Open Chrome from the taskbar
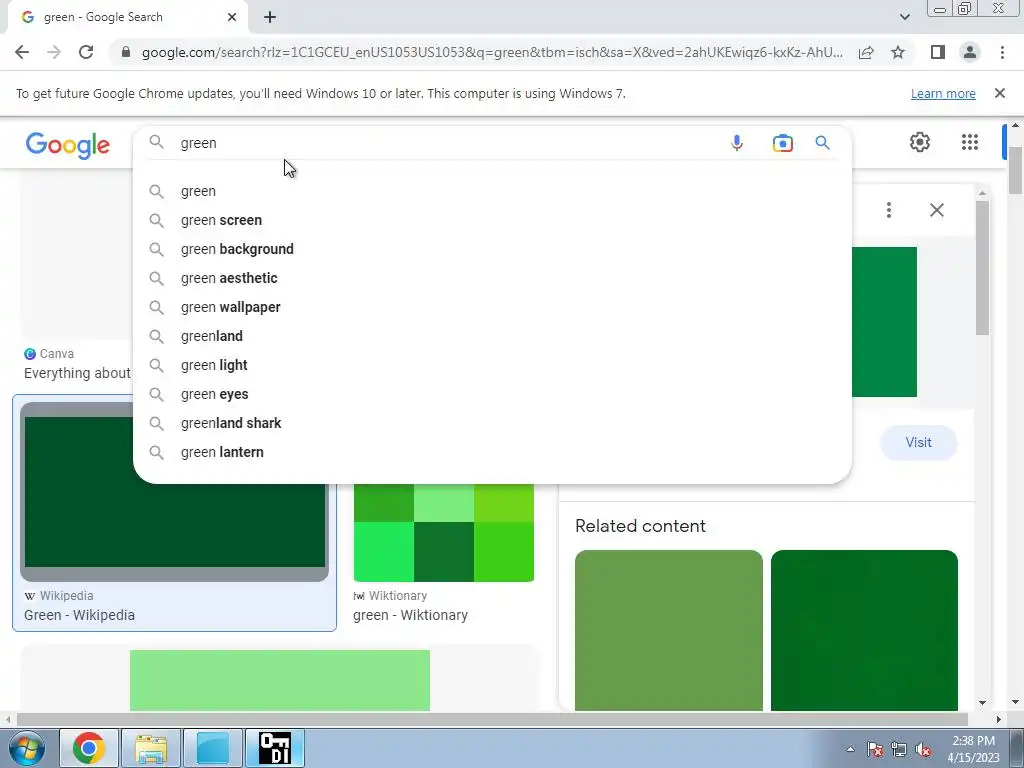 coord(89,748)
